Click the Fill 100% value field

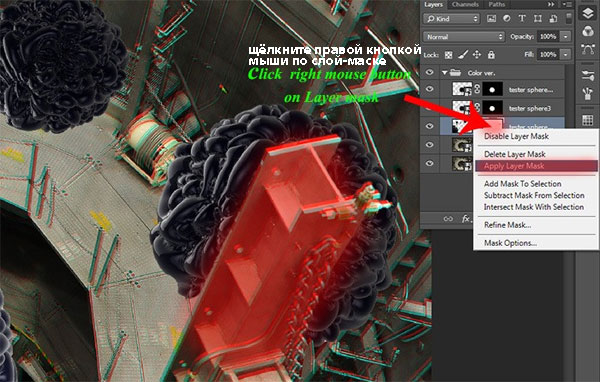pos(548,55)
